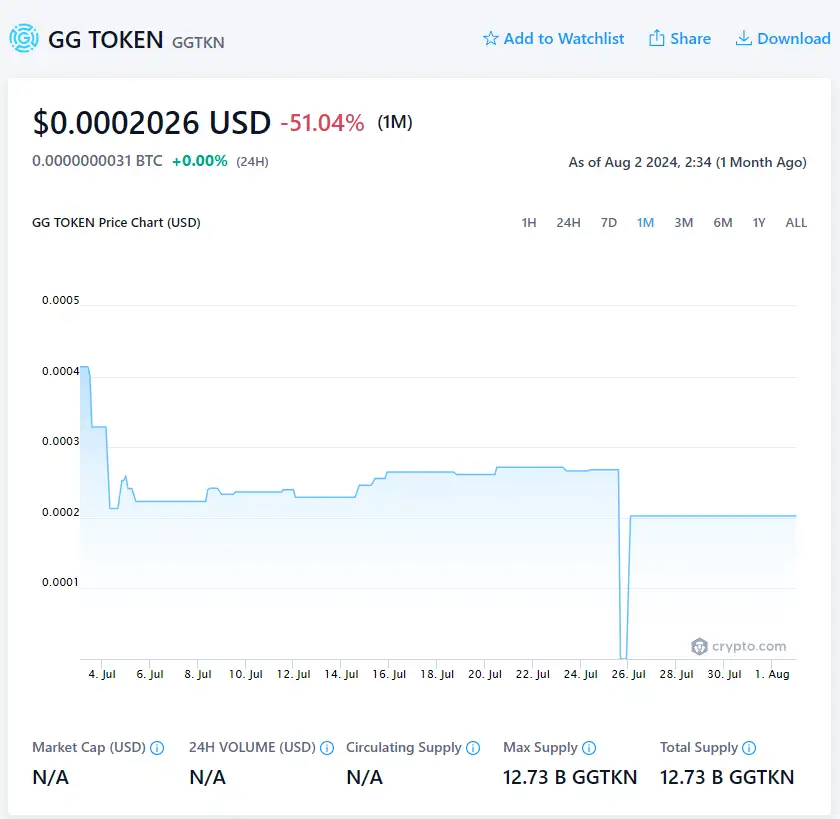The width and height of the screenshot is (840, 819).
Task: Open the Market Cap info tooltip icon
Action: click(x=159, y=747)
